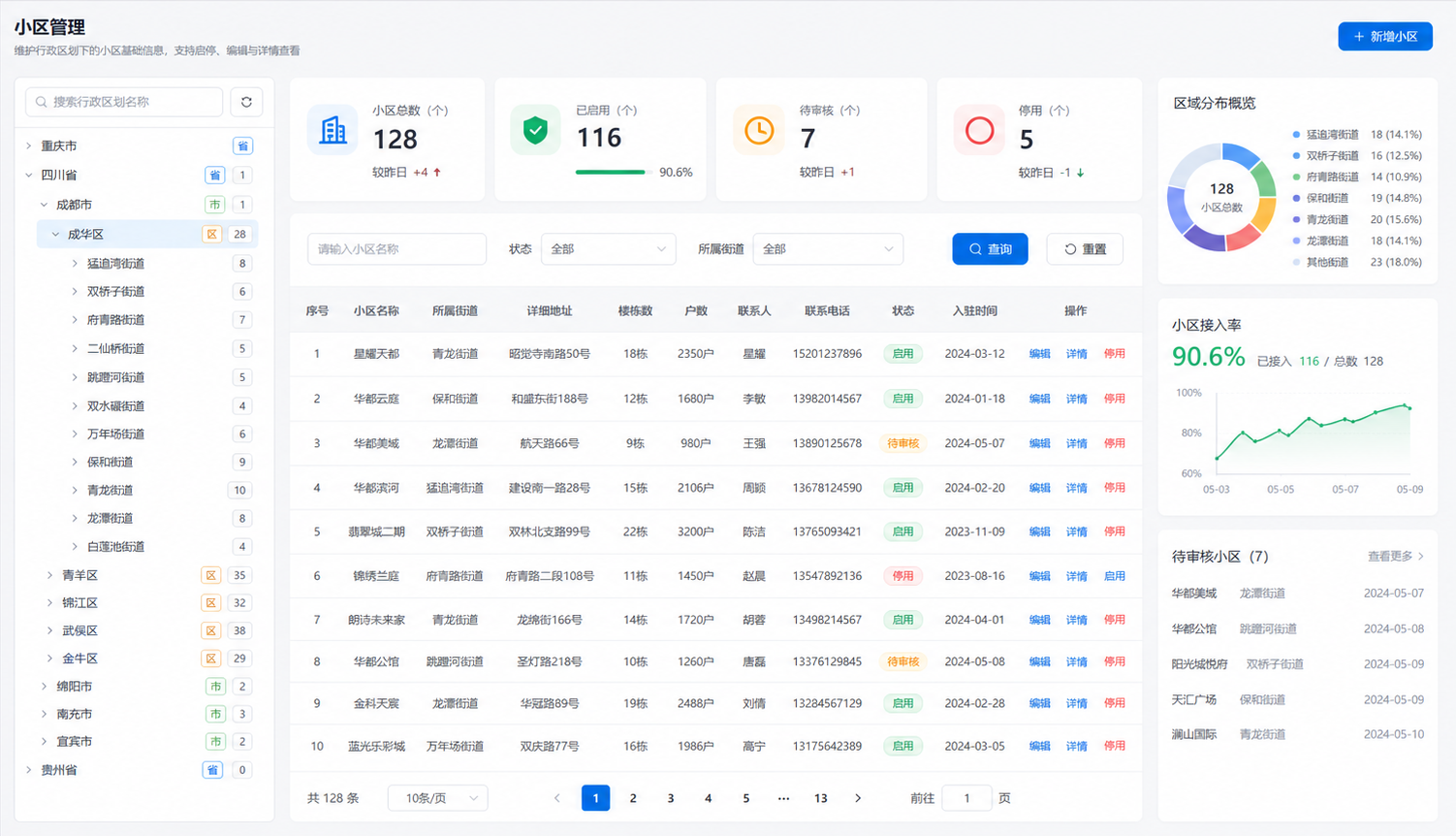Click the city badge icon beside 宜宾市
The image size is (1456, 836).
pos(215,741)
